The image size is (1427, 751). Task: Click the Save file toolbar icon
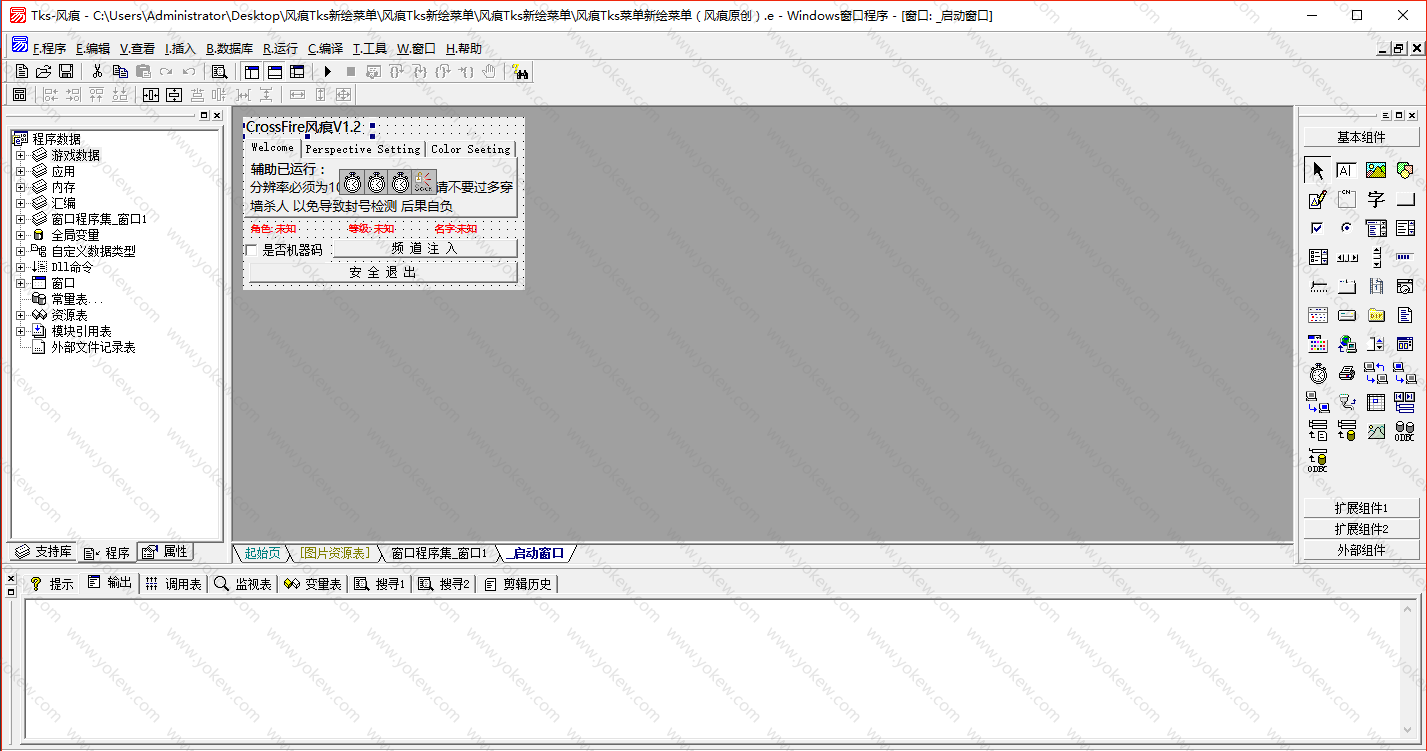[x=66, y=71]
